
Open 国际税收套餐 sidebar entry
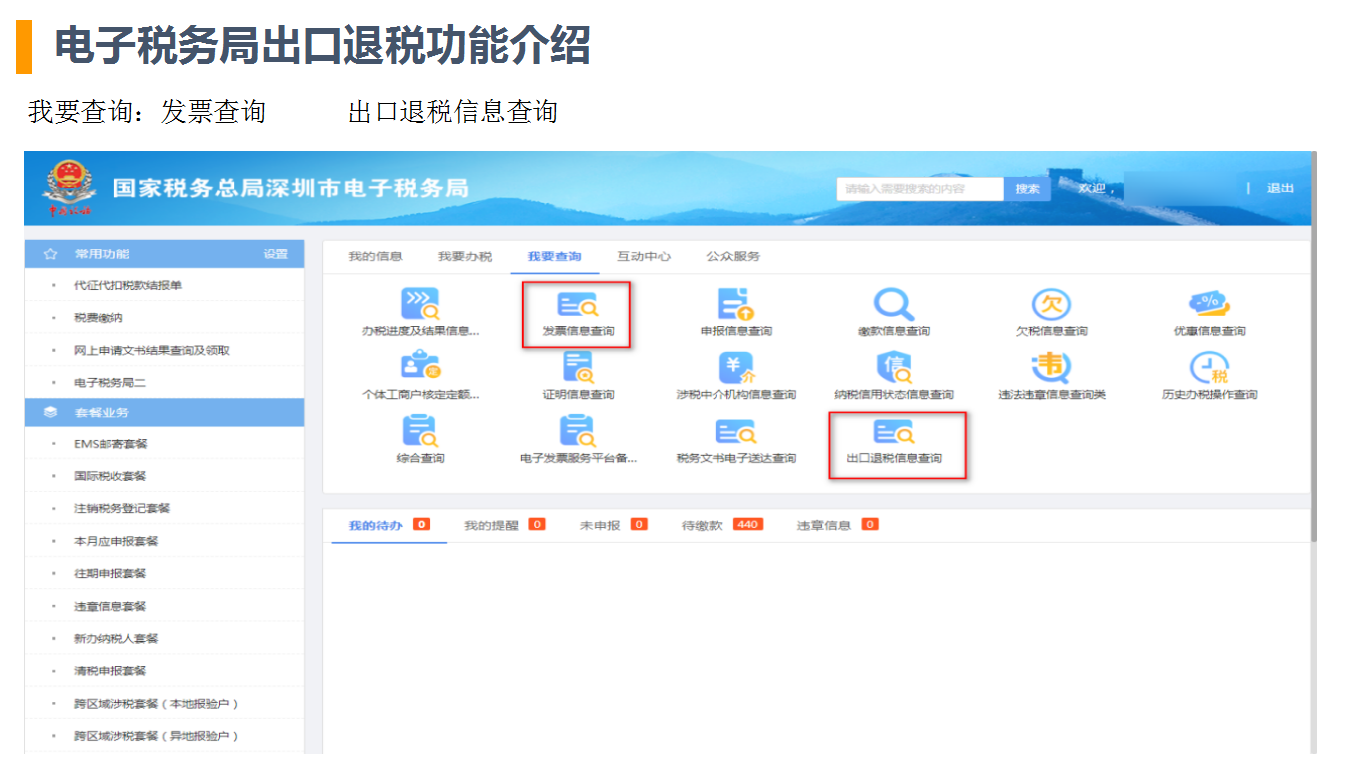(x=165, y=476)
